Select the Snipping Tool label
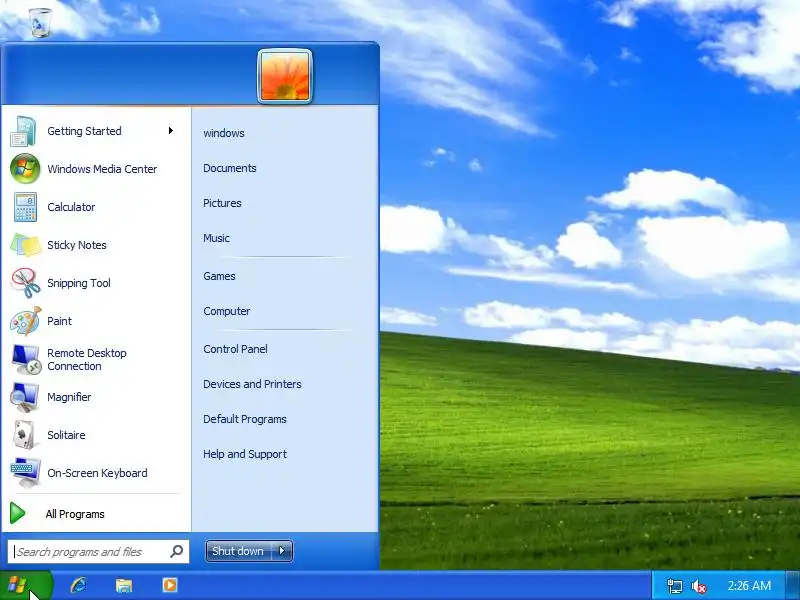Image resolution: width=800 pixels, height=600 pixels. 79,283
